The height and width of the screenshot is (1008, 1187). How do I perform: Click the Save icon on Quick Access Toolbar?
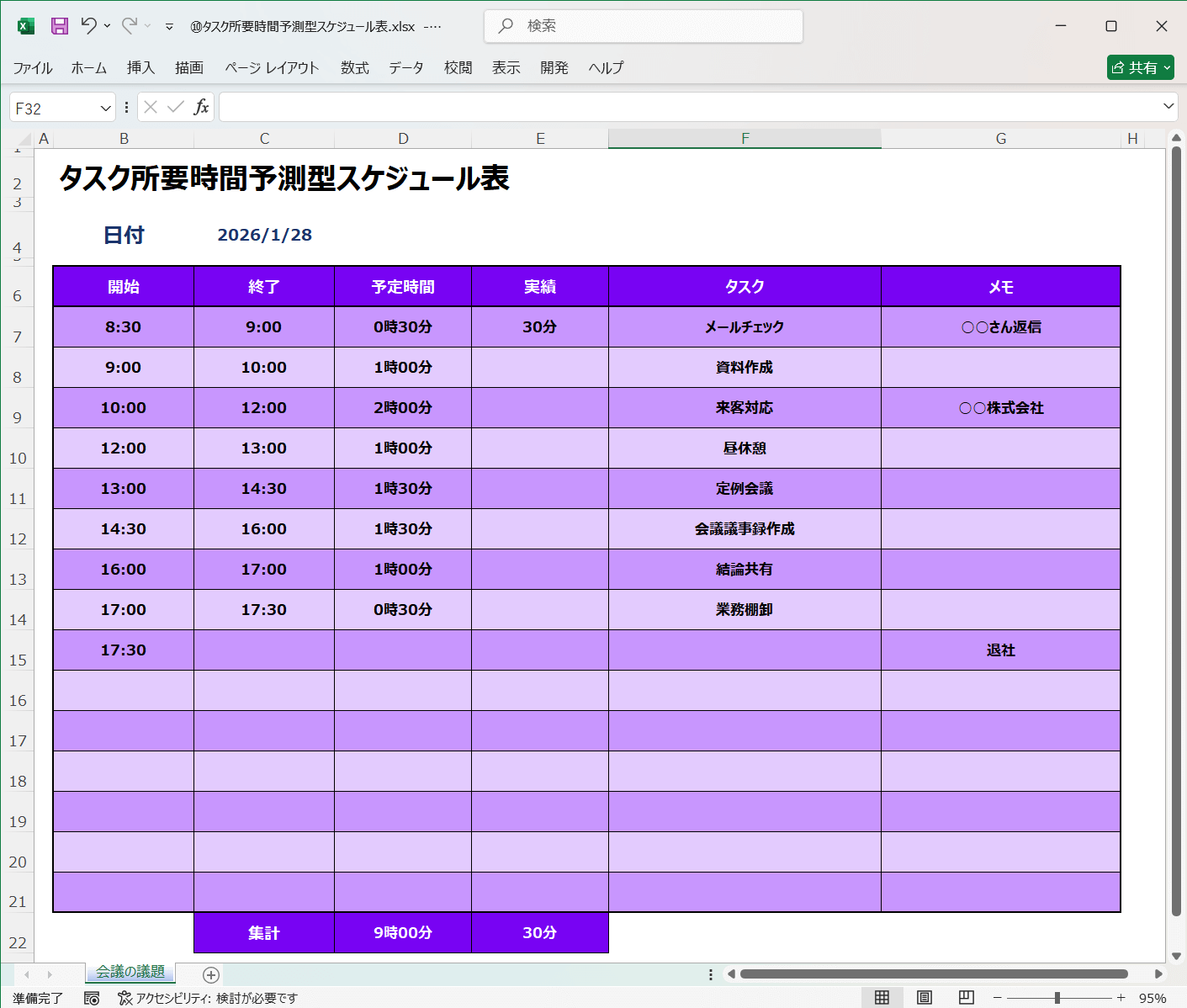pyautogui.click(x=59, y=26)
